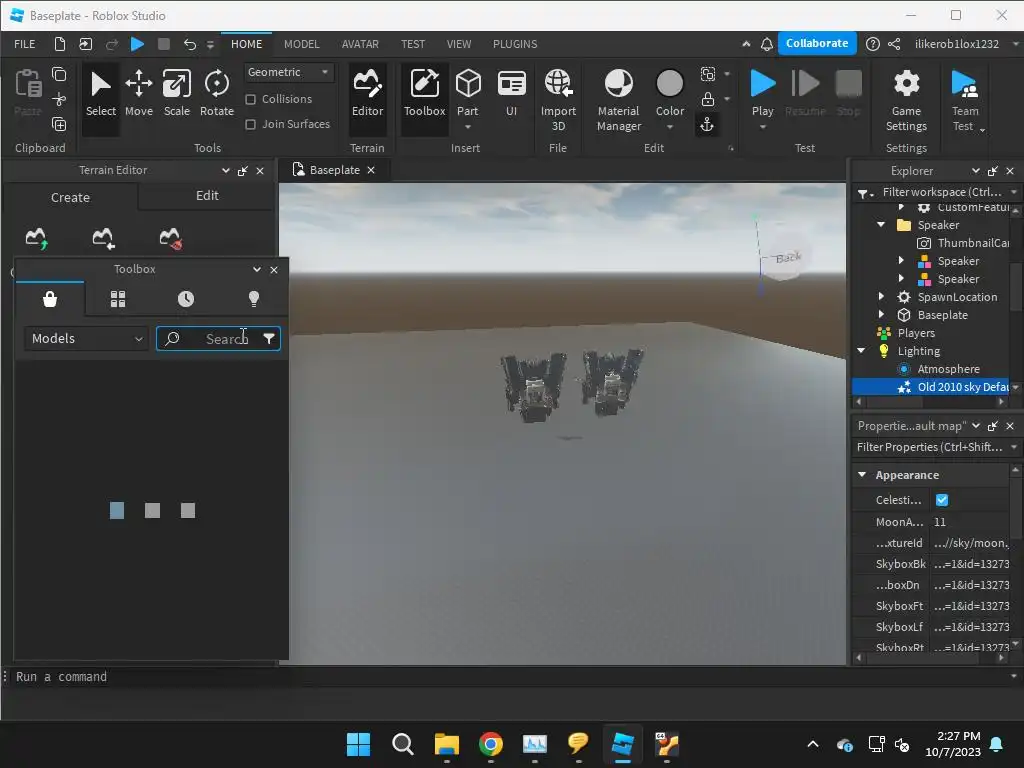The width and height of the screenshot is (1024, 768).
Task: Open Toolbox Recent clock tab
Action: click(x=185, y=299)
